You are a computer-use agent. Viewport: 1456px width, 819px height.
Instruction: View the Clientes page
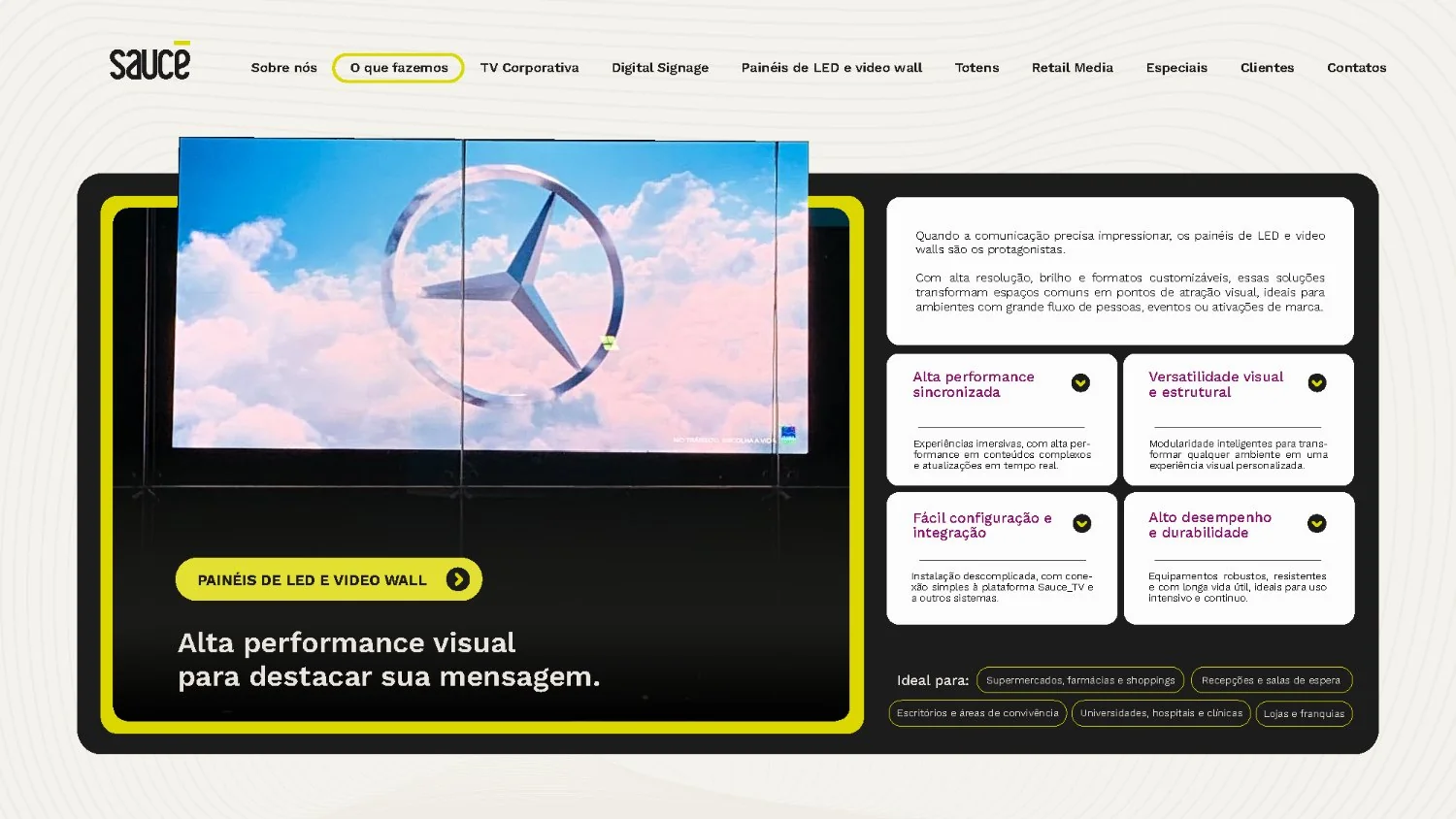pos(1267,68)
